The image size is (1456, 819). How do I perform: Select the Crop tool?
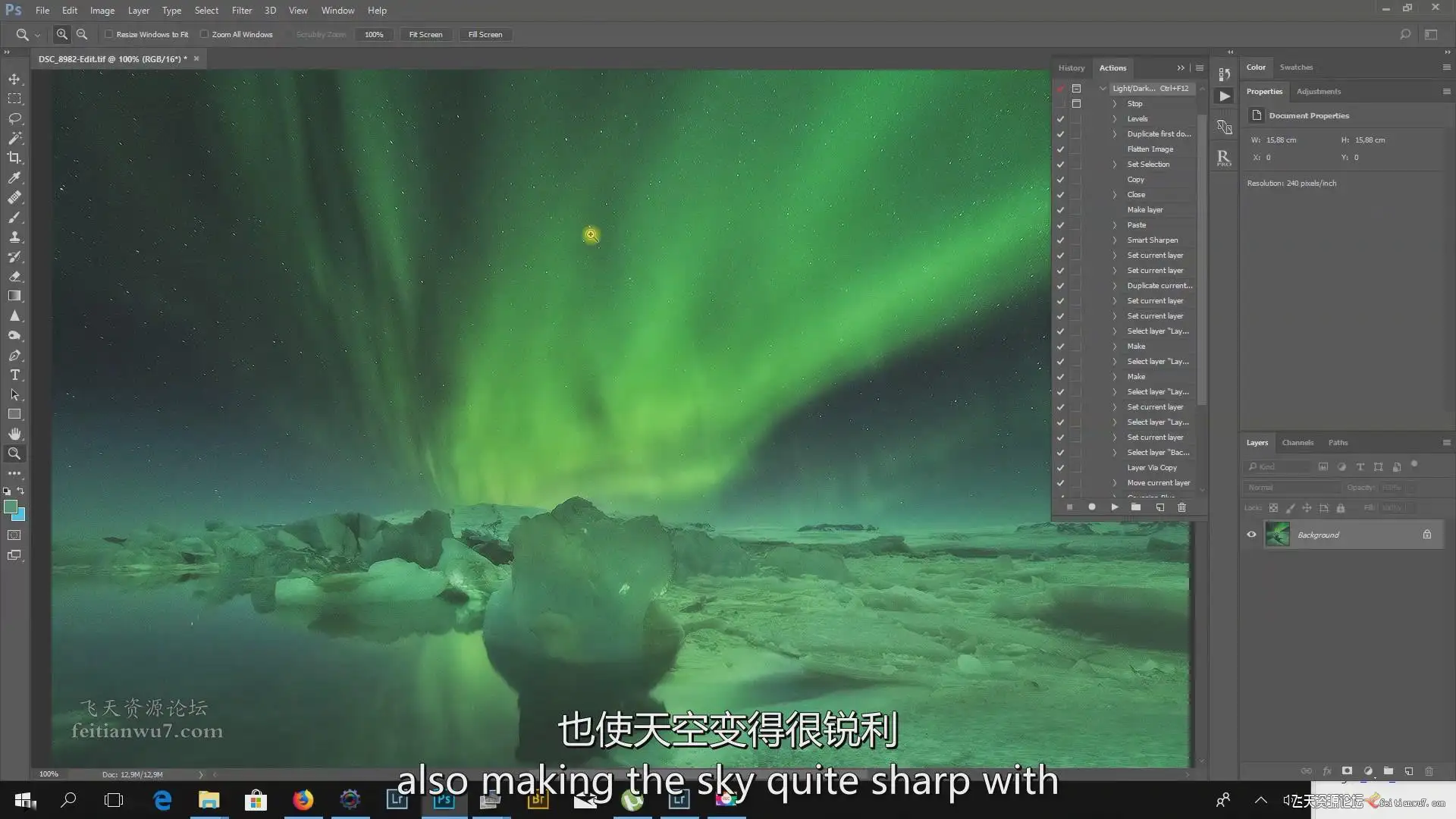(14, 158)
